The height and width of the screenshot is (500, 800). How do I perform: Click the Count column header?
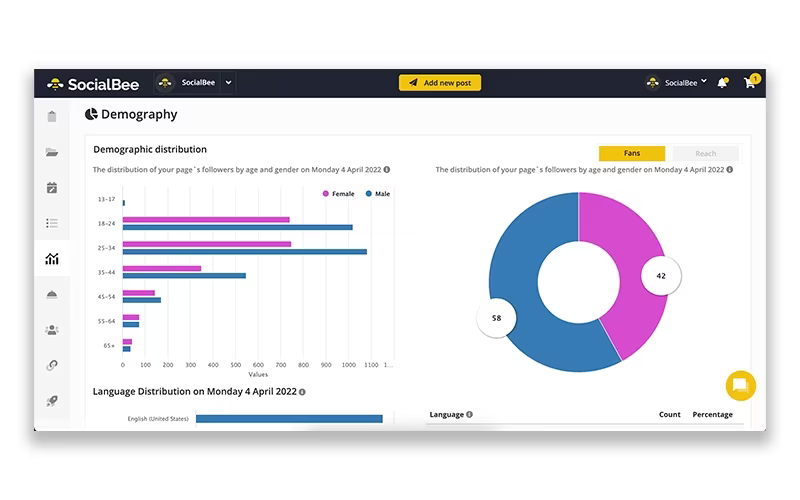(669, 414)
